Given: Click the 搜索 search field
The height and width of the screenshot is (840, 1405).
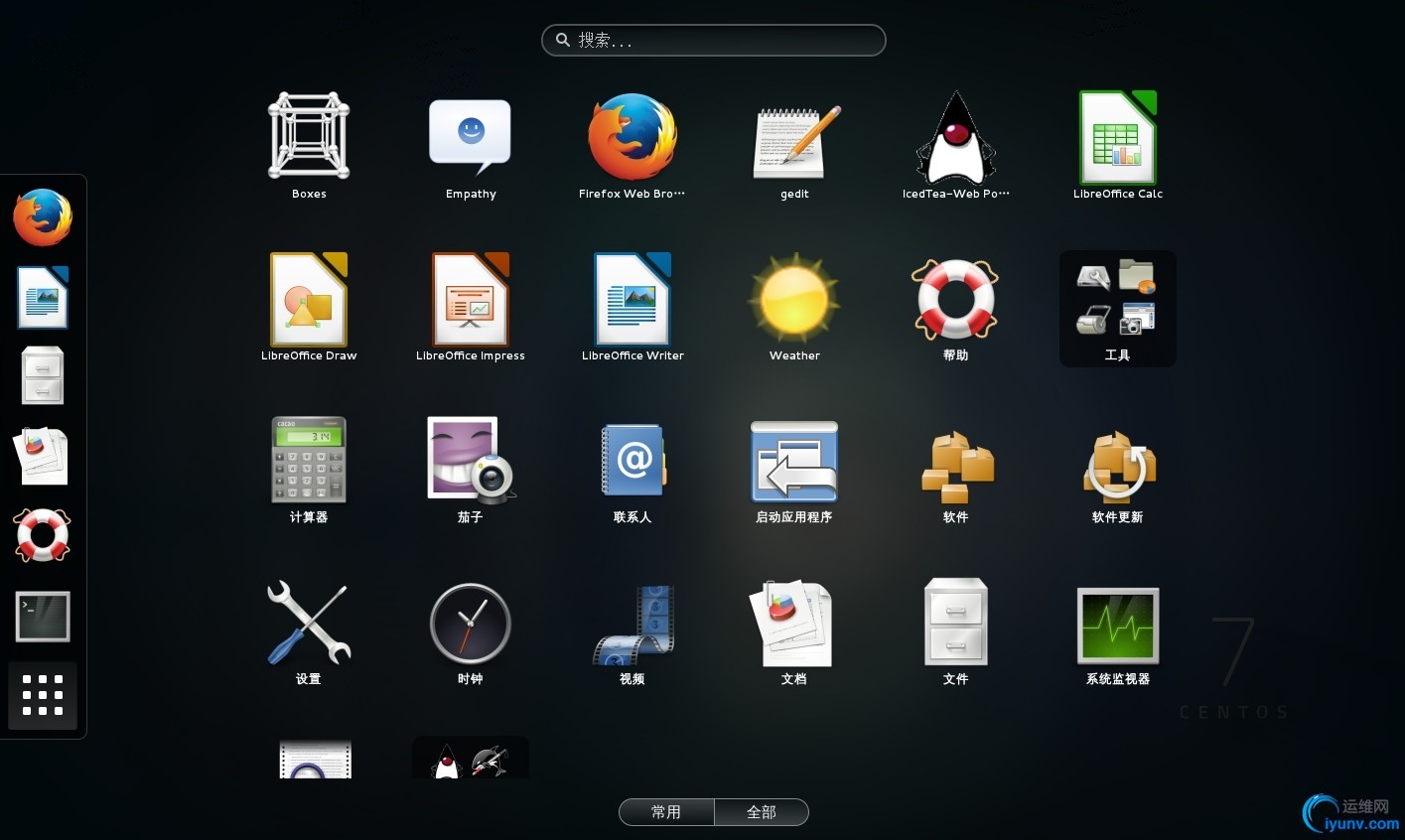Looking at the screenshot, I should coord(714,40).
